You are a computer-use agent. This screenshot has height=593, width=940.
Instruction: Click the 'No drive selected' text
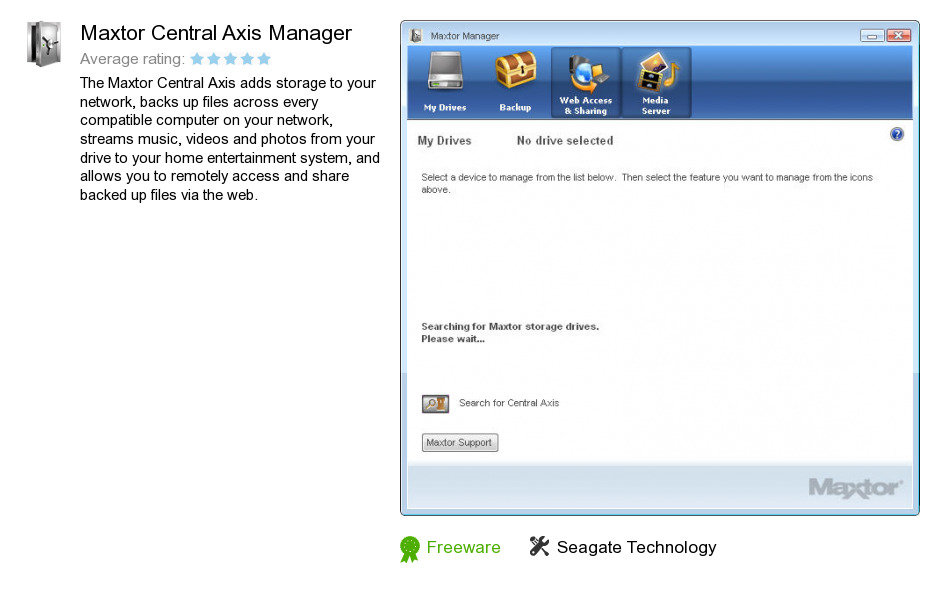coord(565,141)
